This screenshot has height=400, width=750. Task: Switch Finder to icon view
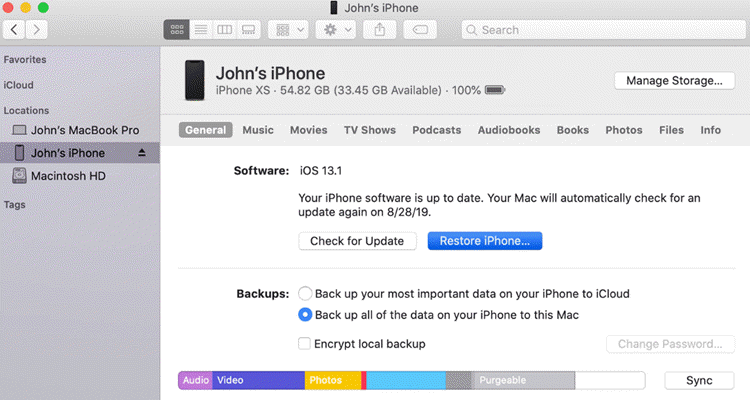[176, 30]
